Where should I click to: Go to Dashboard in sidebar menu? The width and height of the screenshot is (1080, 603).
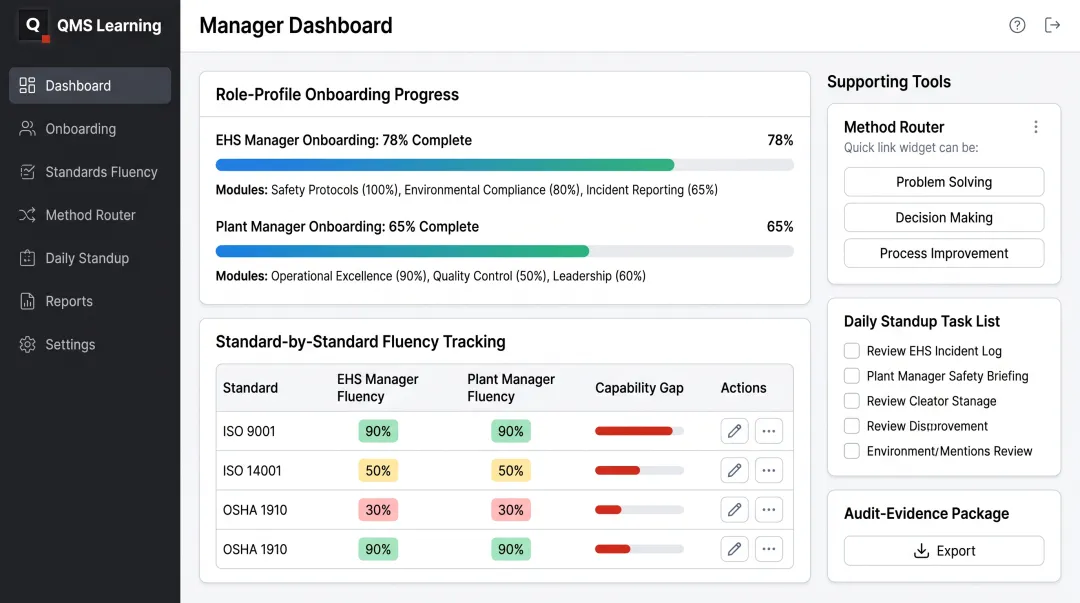pyautogui.click(x=90, y=85)
